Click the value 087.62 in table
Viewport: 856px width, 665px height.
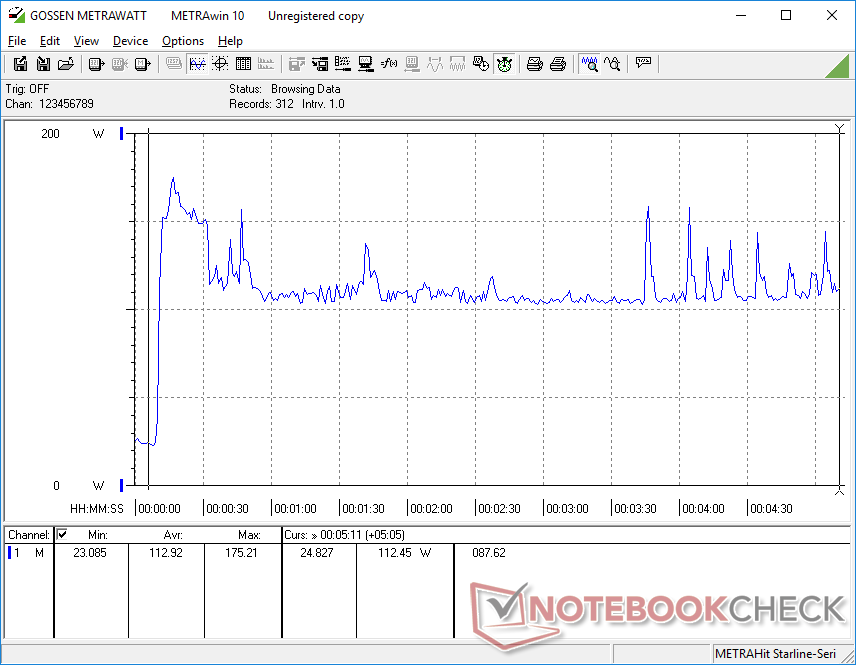click(489, 553)
